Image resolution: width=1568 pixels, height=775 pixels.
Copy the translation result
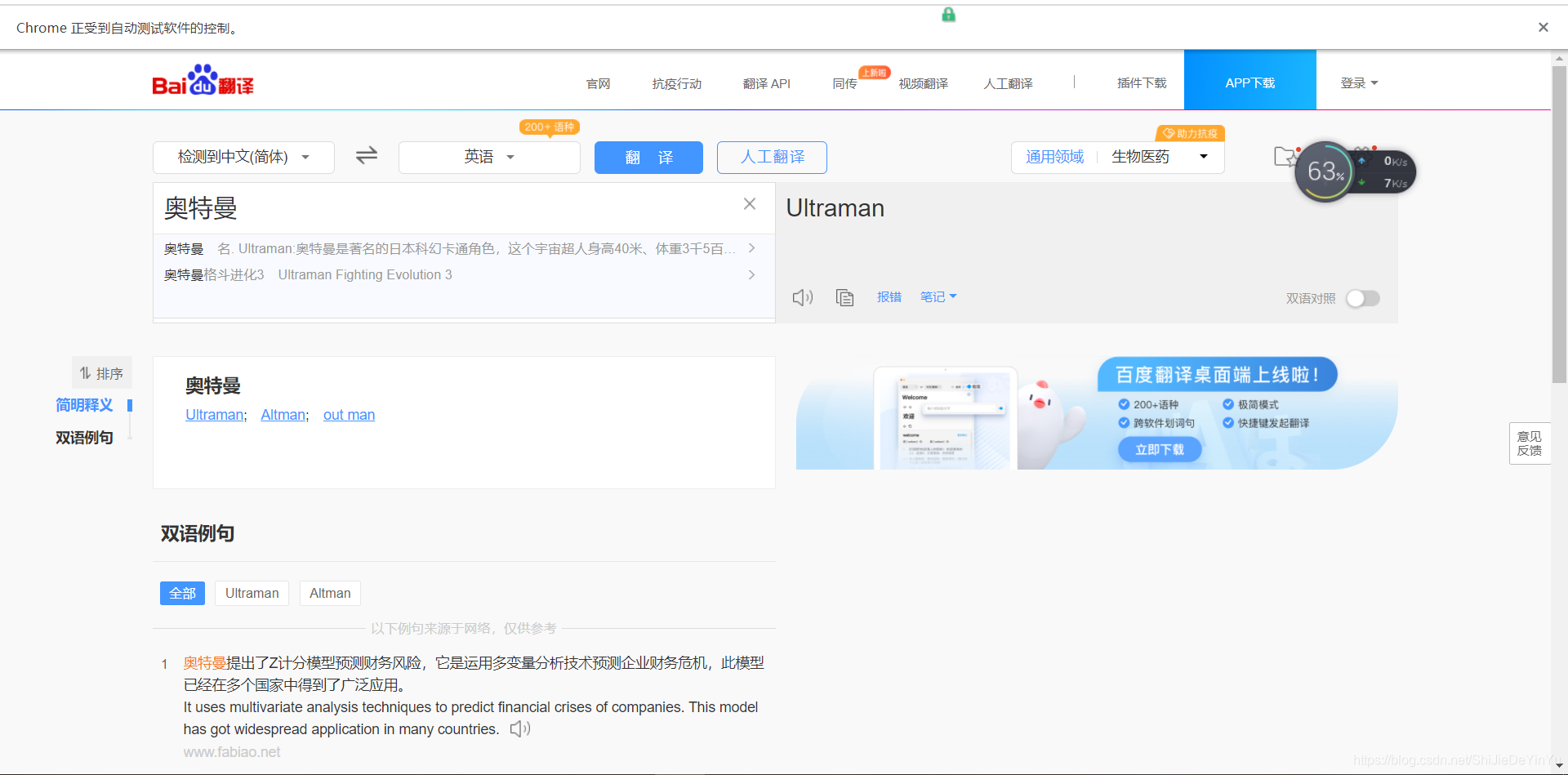point(844,297)
